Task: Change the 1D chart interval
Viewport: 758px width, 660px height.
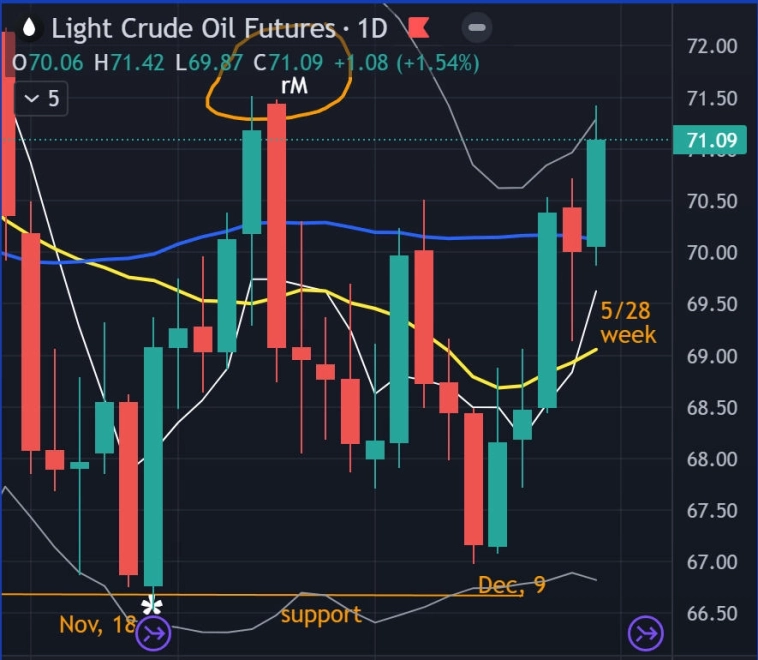Action: click(372, 29)
